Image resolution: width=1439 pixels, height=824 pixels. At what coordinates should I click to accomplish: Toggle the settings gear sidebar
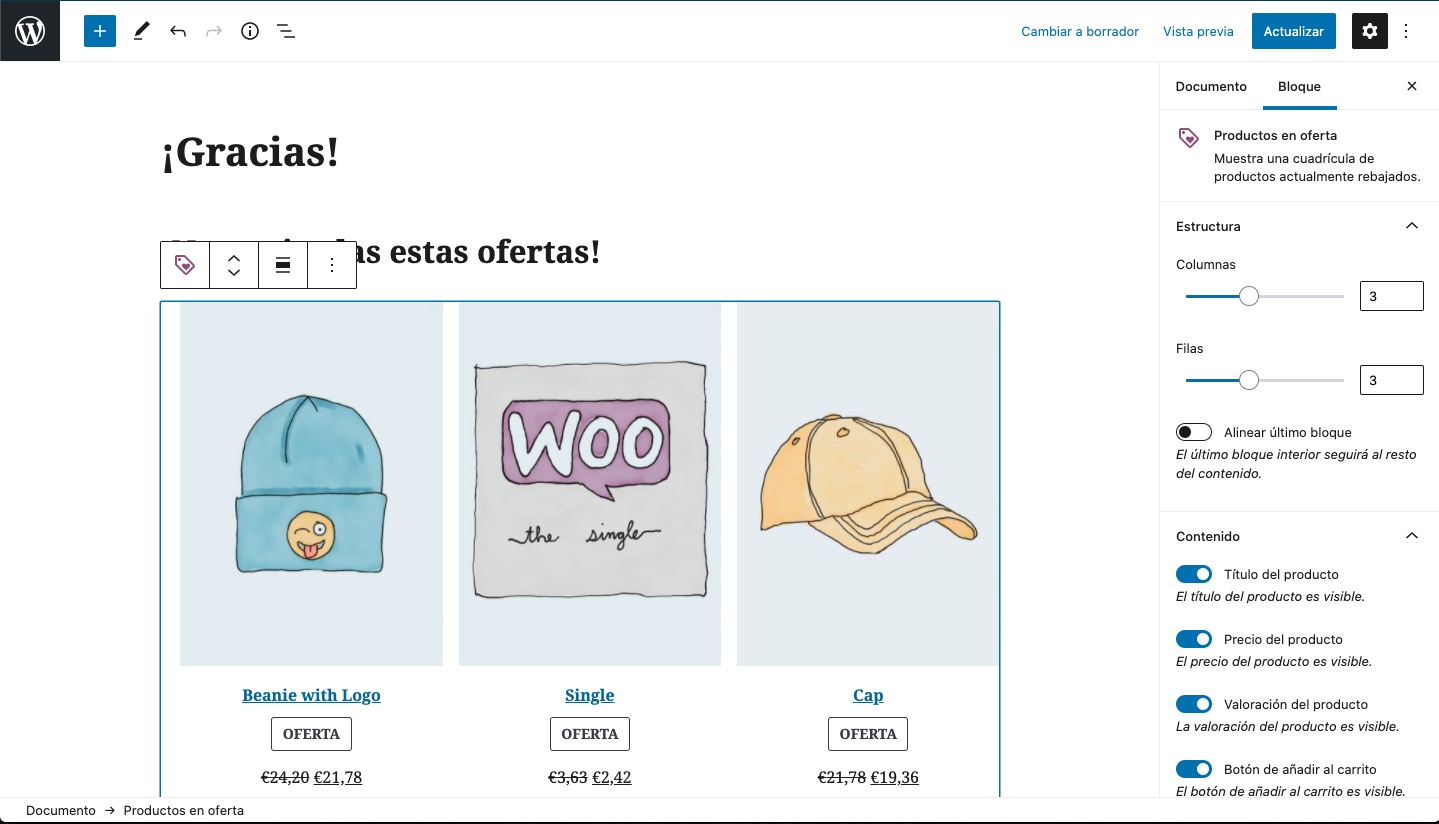click(1370, 31)
